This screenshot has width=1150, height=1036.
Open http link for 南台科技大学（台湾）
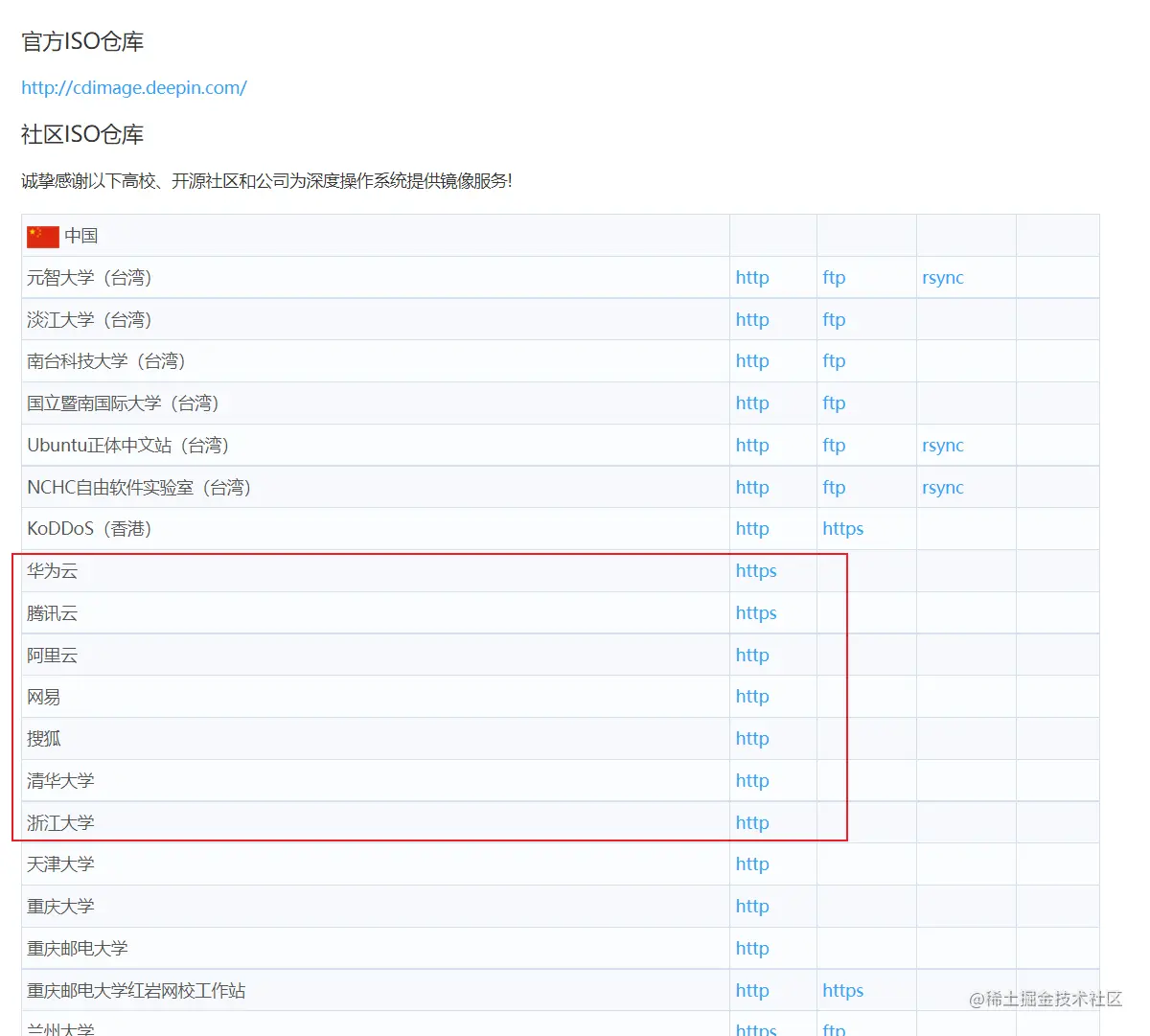click(752, 361)
